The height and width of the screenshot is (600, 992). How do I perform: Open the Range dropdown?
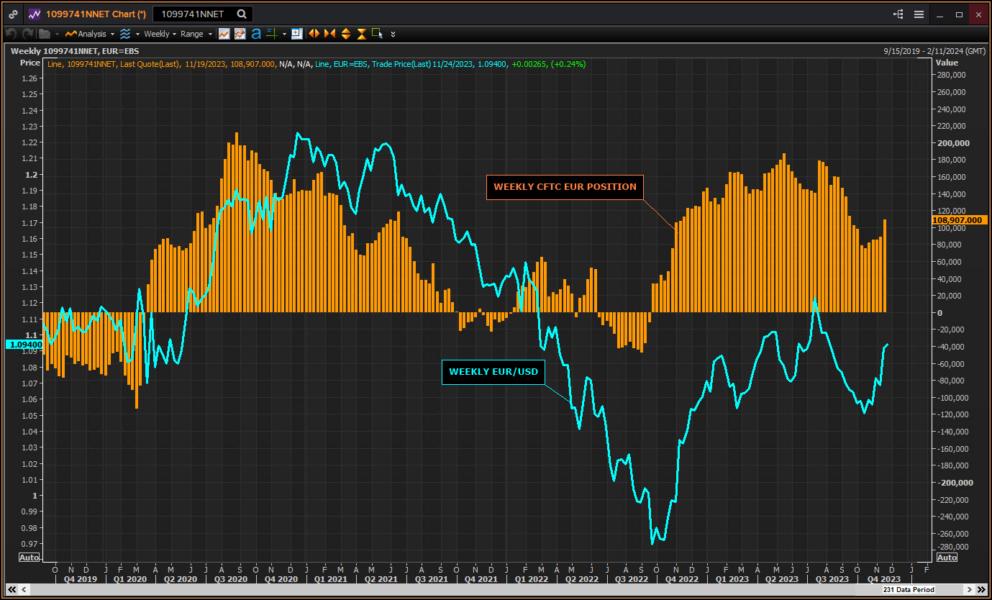[193, 33]
